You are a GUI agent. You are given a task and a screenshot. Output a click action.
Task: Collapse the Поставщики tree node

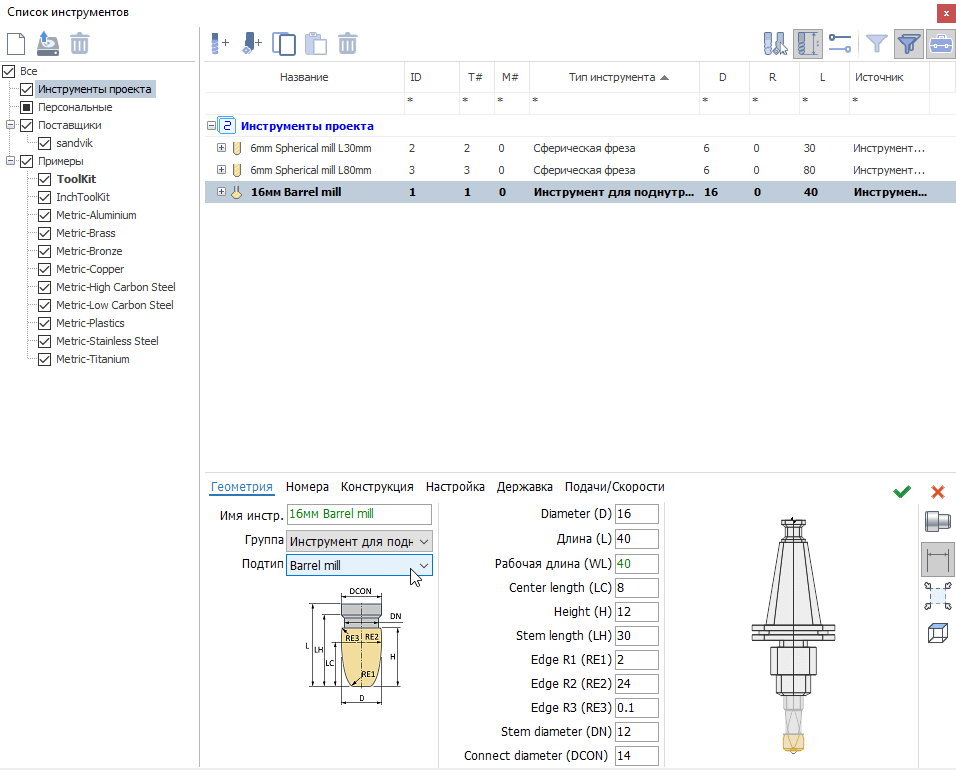(10, 125)
